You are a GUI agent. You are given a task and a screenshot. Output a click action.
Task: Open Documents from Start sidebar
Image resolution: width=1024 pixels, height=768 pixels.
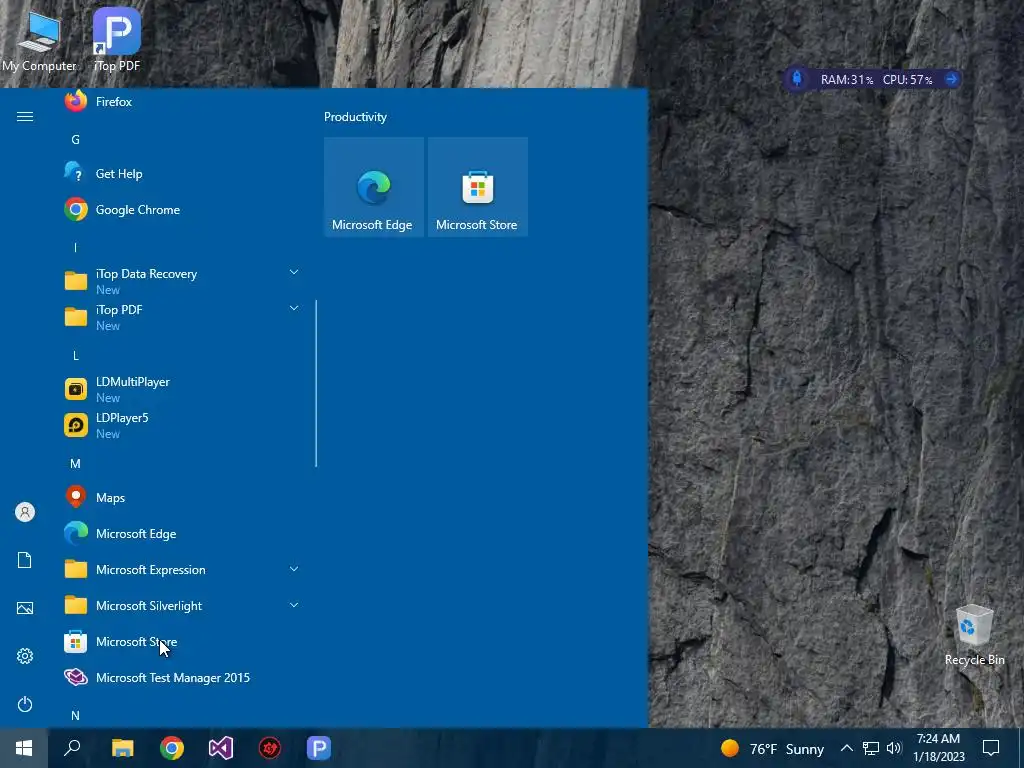click(25, 560)
